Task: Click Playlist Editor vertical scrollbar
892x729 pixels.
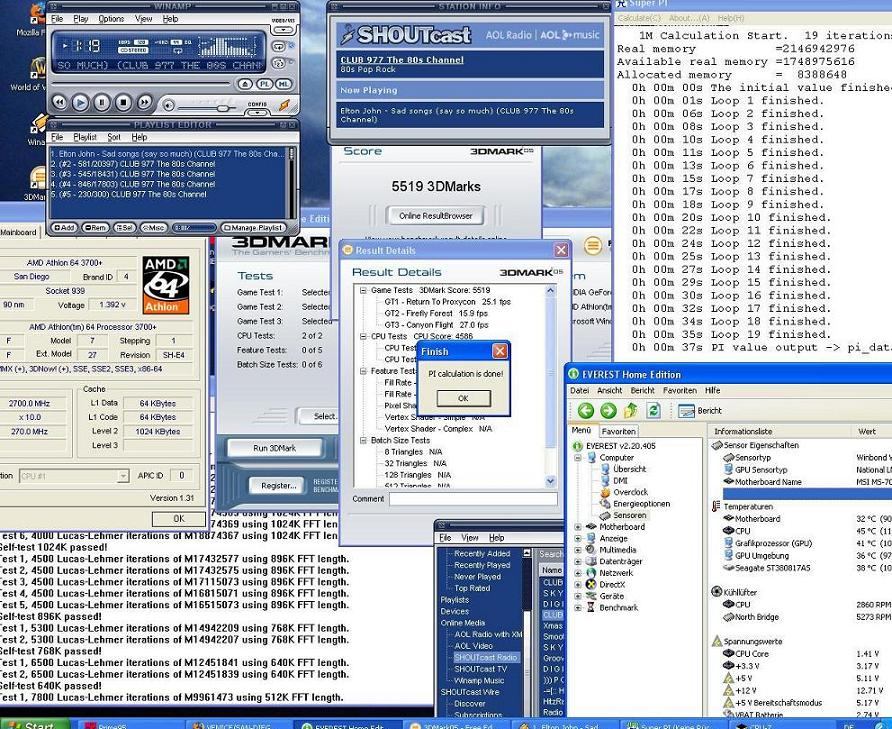Action: click(x=292, y=181)
